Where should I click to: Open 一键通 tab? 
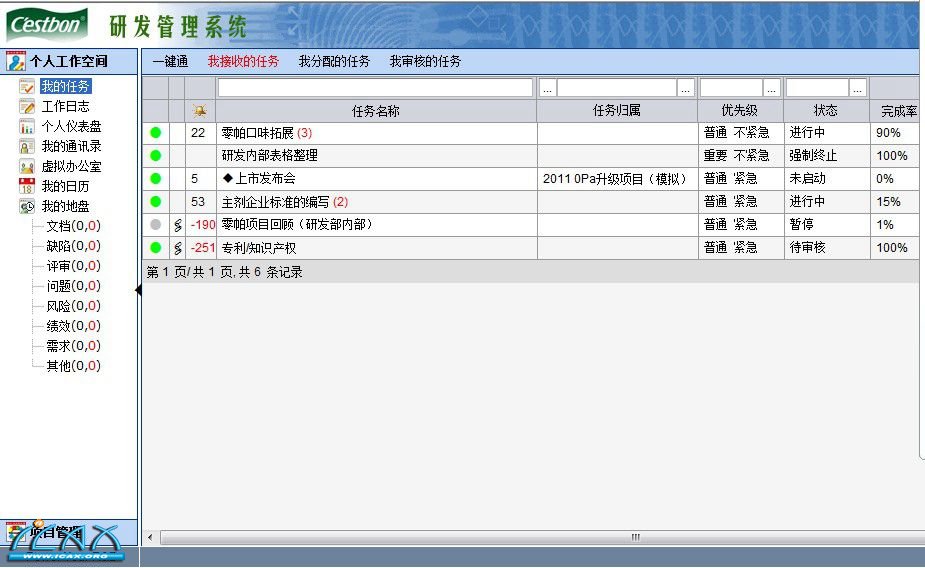point(170,61)
